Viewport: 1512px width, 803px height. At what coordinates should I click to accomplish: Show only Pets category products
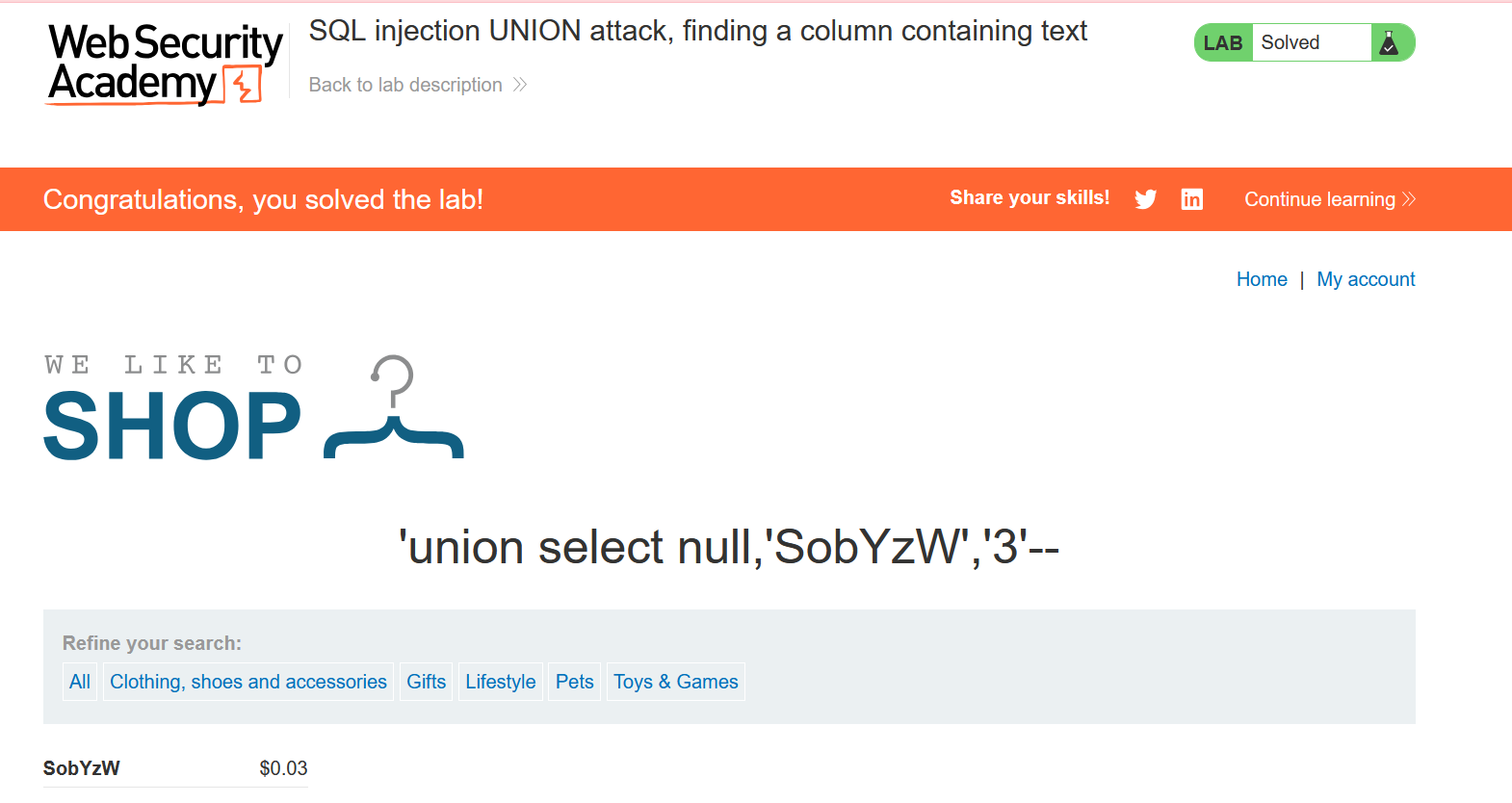point(575,682)
